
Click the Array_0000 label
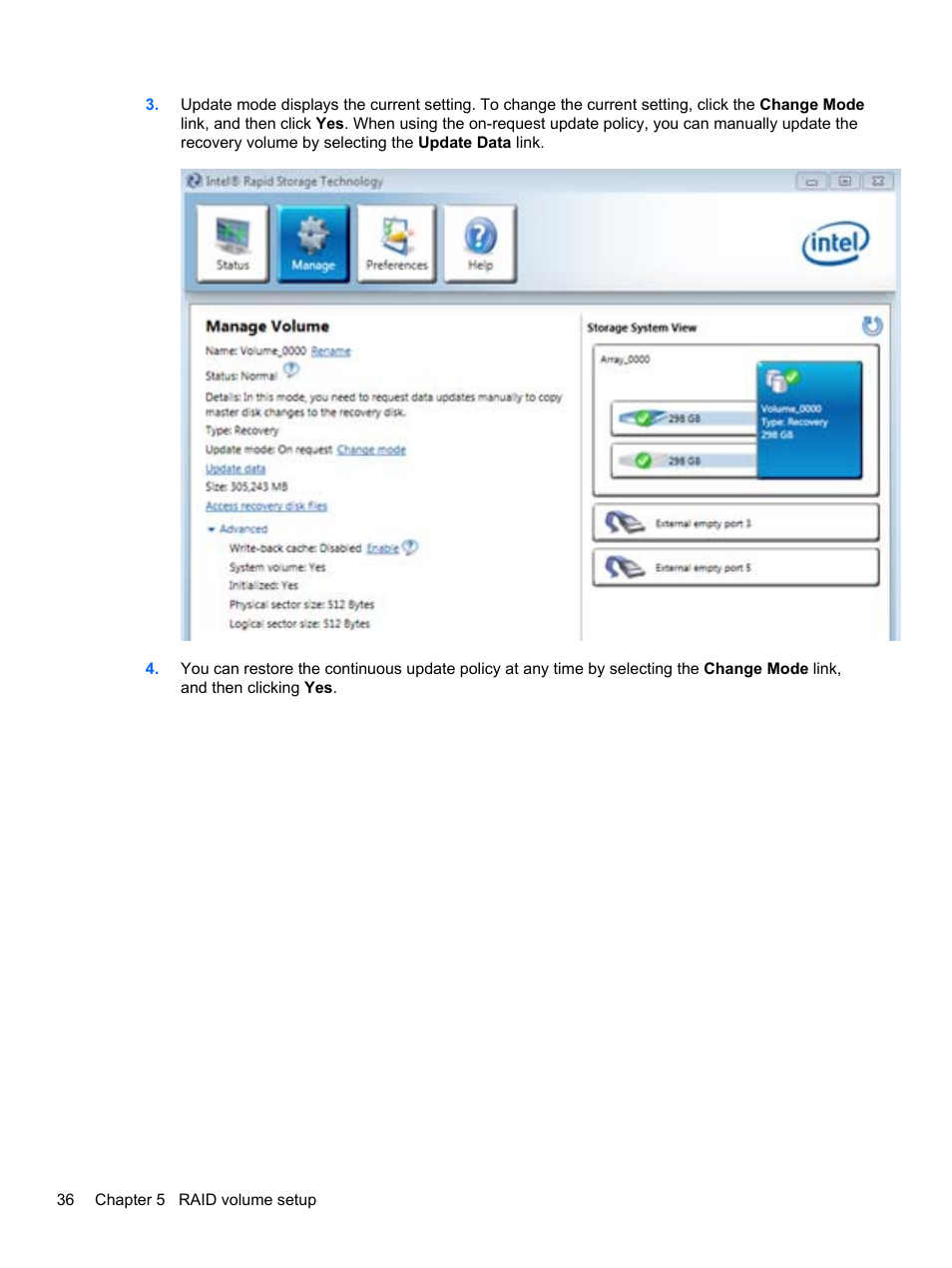click(x=625, y=359)
